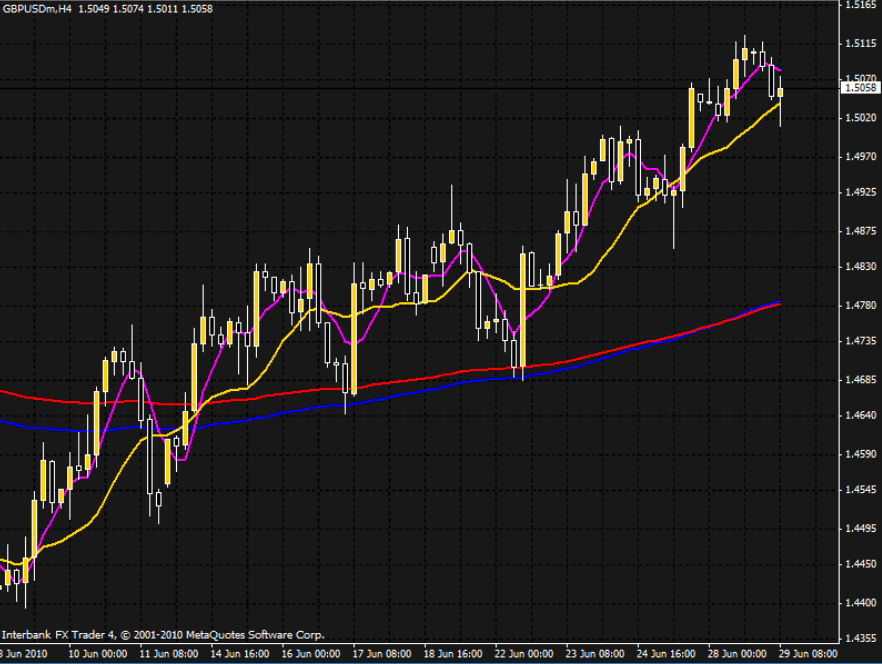Click the 10 Jun 00:00 time label
The image size is (882, 664).
pyautogui.click(x=97, y=654)
